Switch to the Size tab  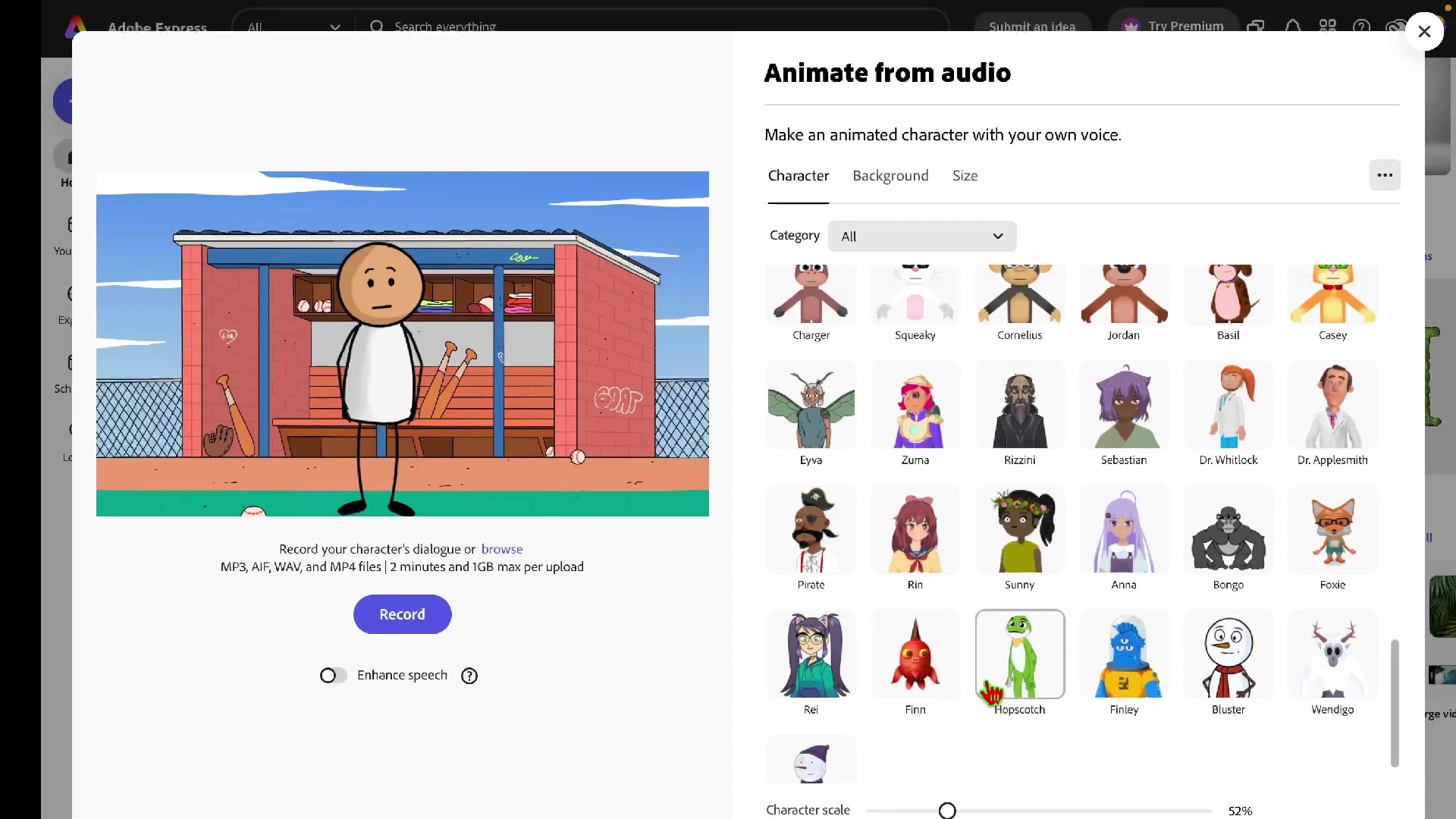(965, 175)
